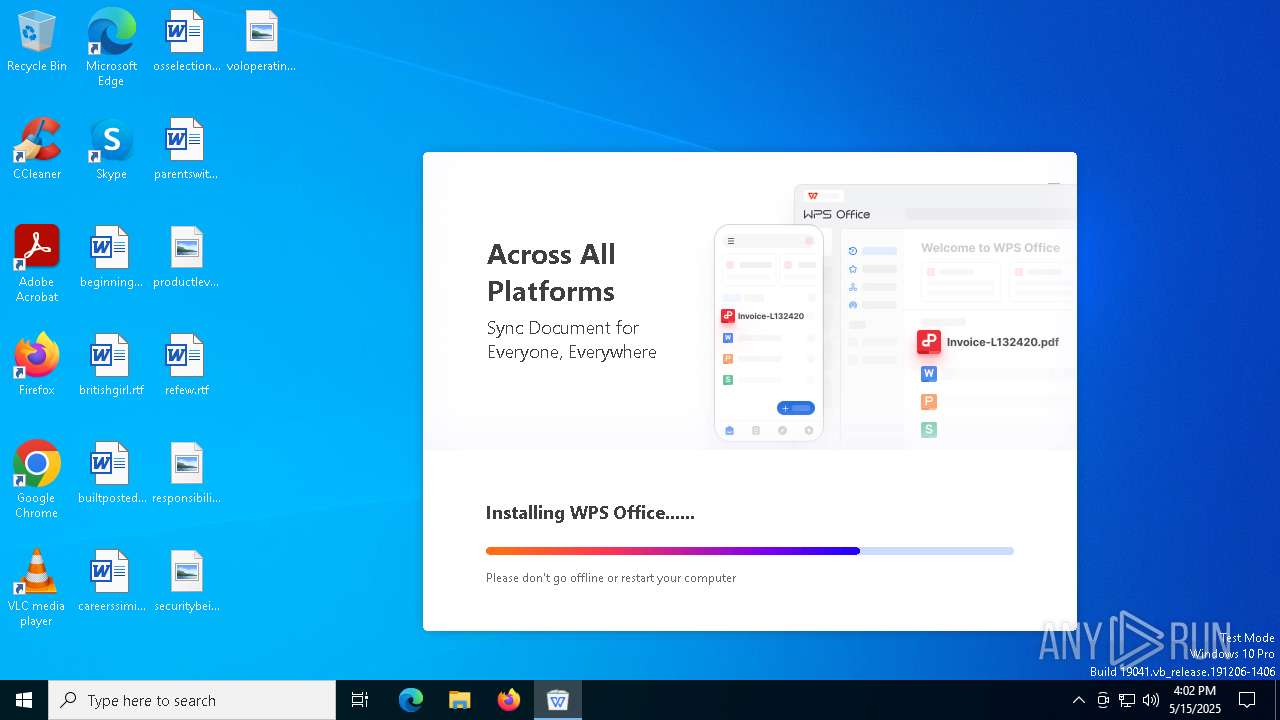Screen dimensions: 1280x720
Task: Select the careerssimi Word document icon
Action: pos(111,580)
